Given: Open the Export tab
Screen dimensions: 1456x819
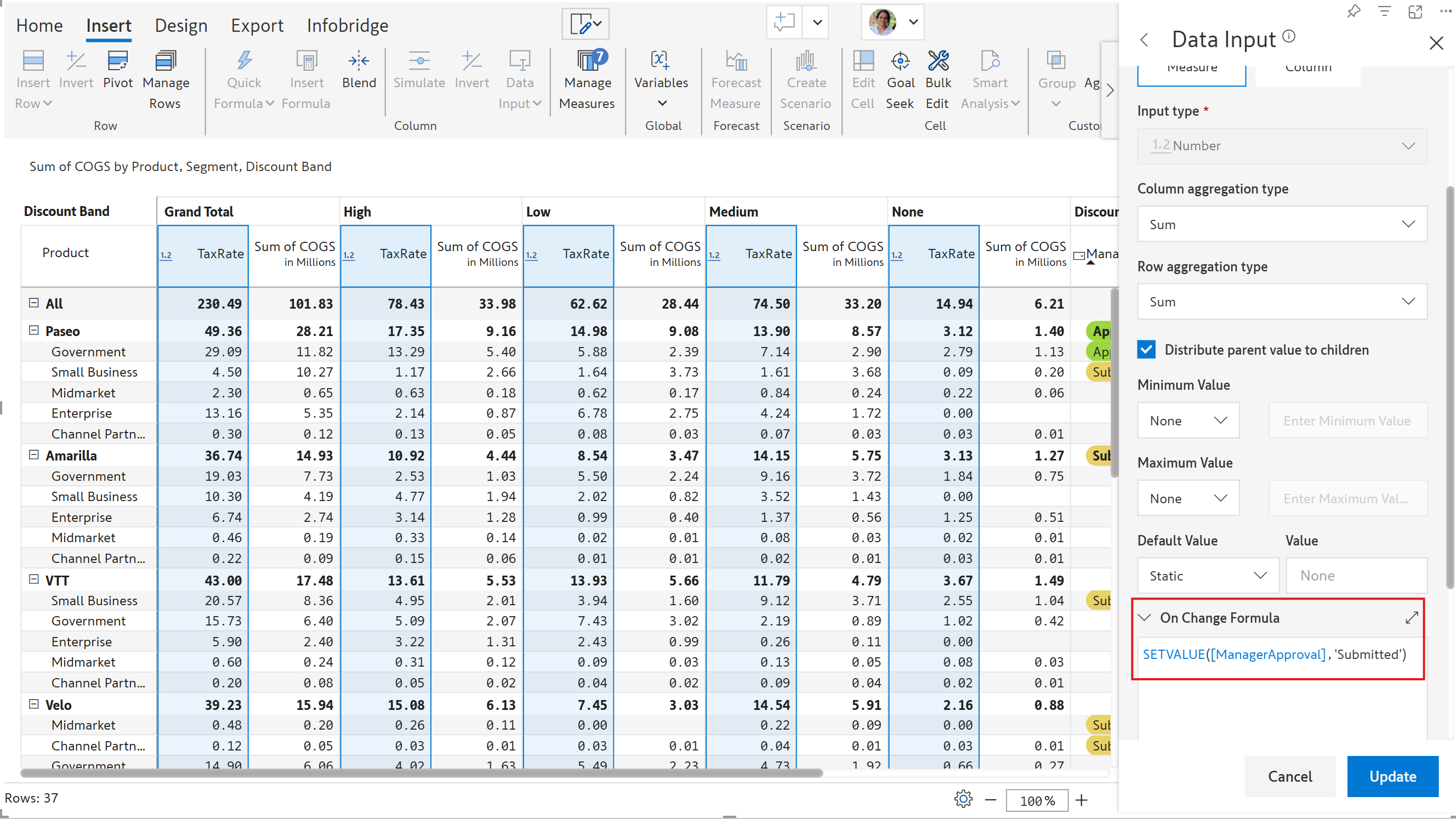Looking at the screenshot, I should click(x=257, y=25).
